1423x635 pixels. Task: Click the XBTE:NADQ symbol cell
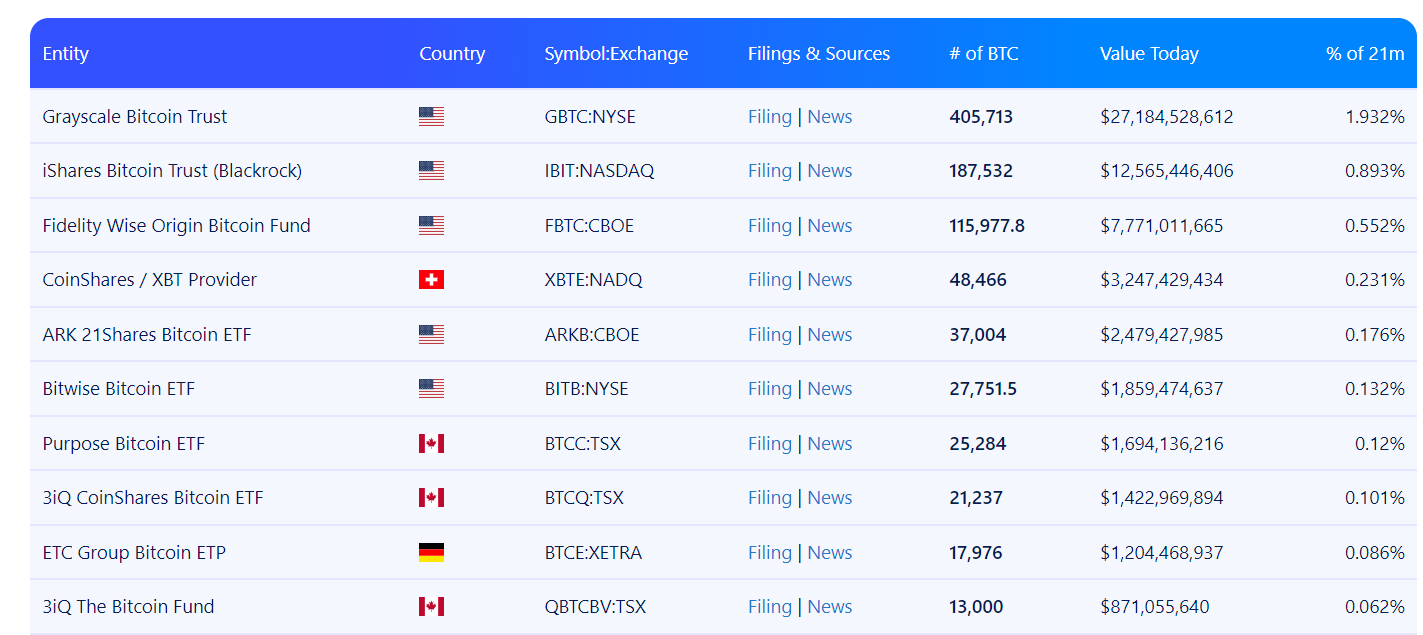point(593,280)
